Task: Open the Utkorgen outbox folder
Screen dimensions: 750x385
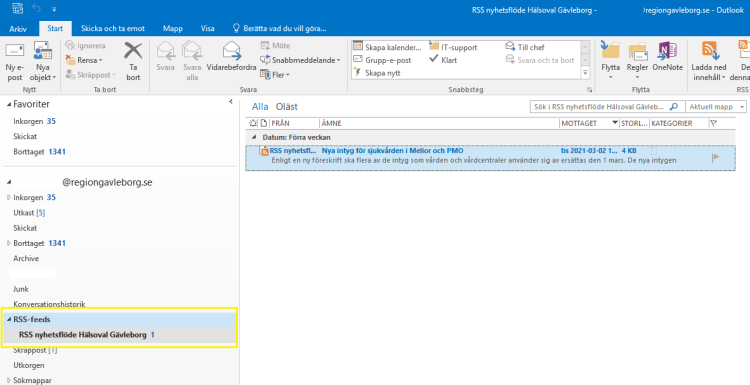Action: [x=29, y=365]
